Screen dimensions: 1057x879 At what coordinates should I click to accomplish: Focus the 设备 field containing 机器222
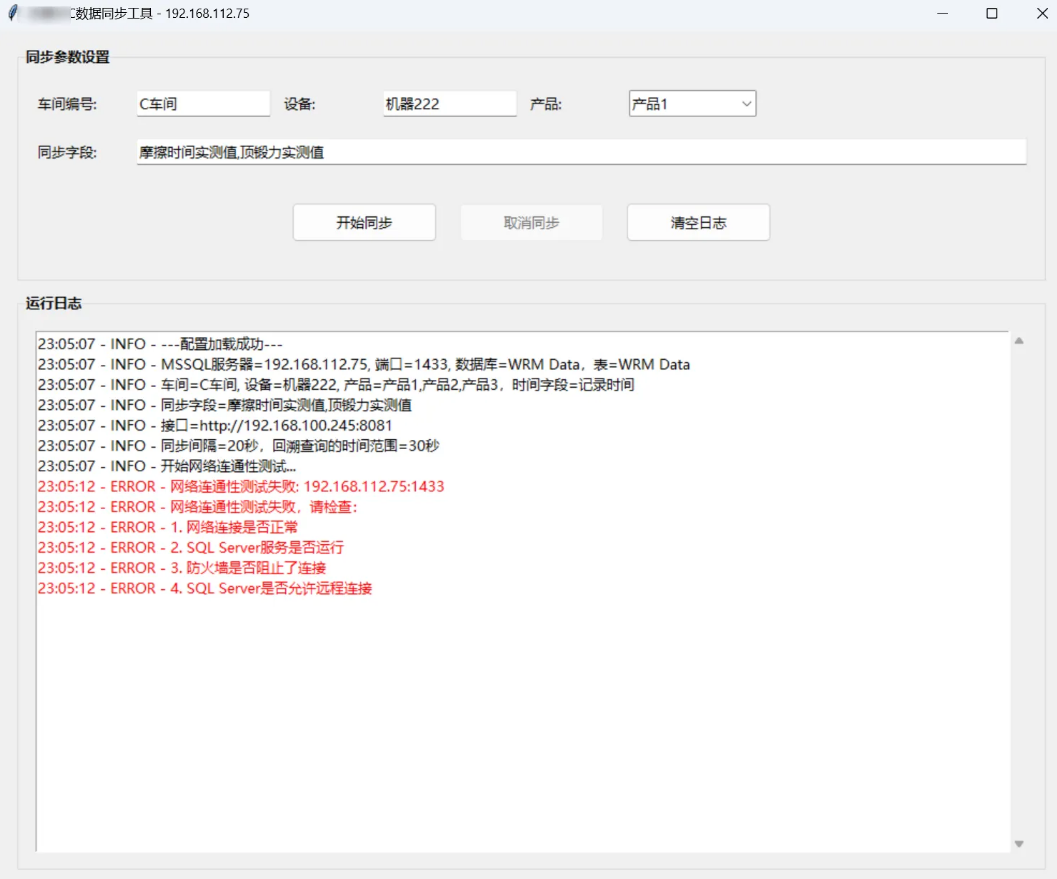pos(449,104)
